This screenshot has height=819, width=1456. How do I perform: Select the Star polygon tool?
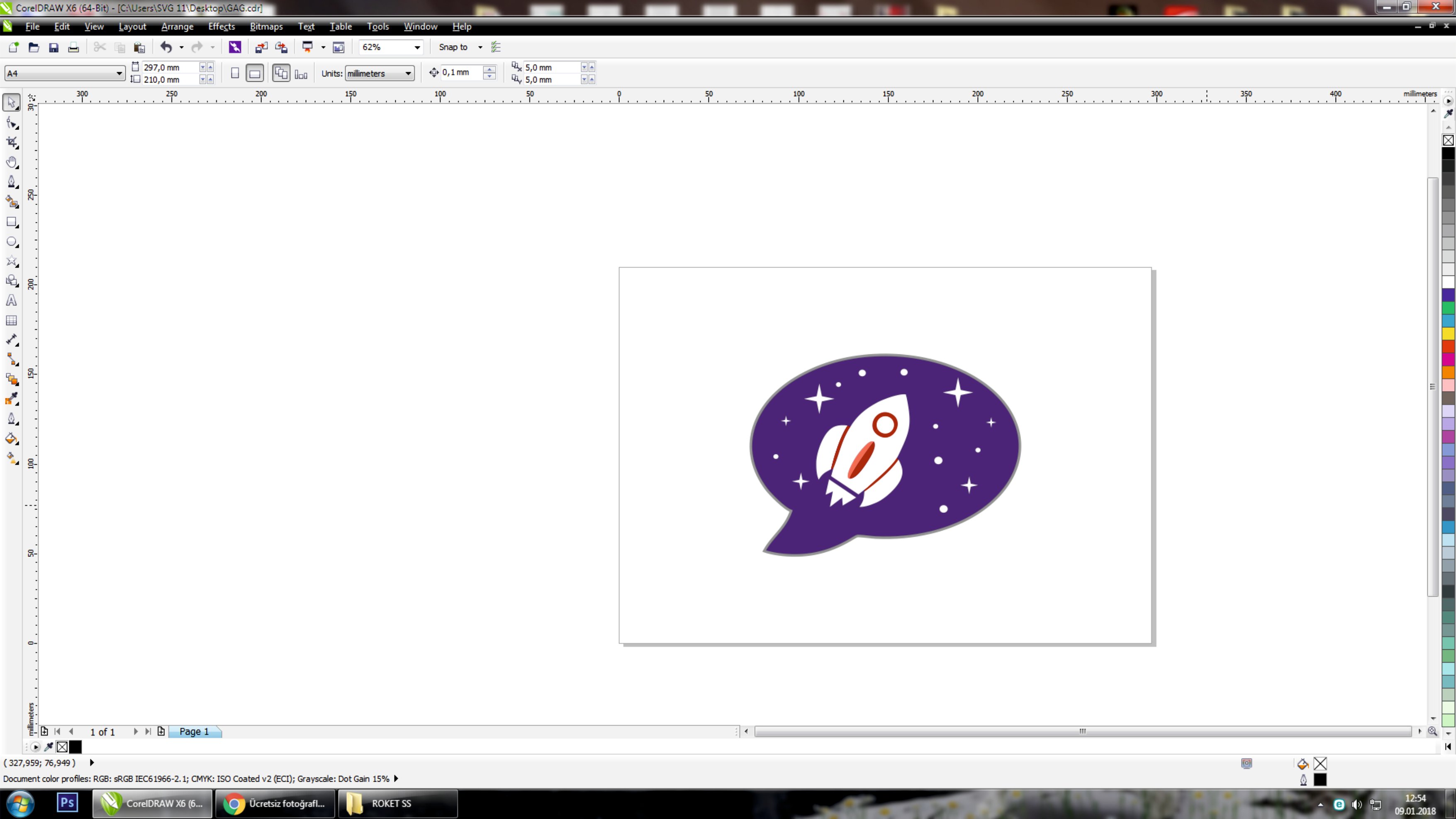(x=11, y=261)
